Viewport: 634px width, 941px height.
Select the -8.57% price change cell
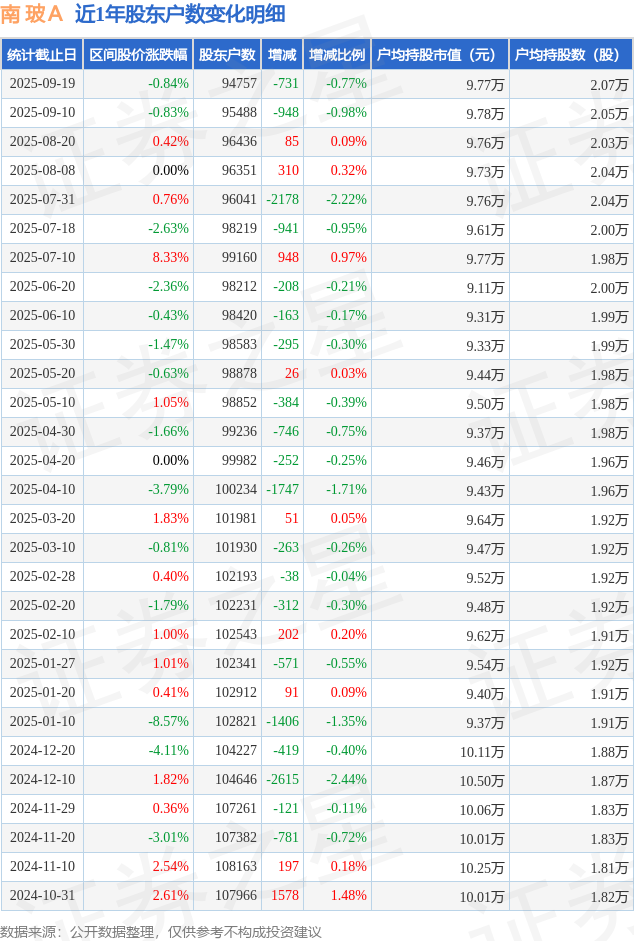point(168,722)
